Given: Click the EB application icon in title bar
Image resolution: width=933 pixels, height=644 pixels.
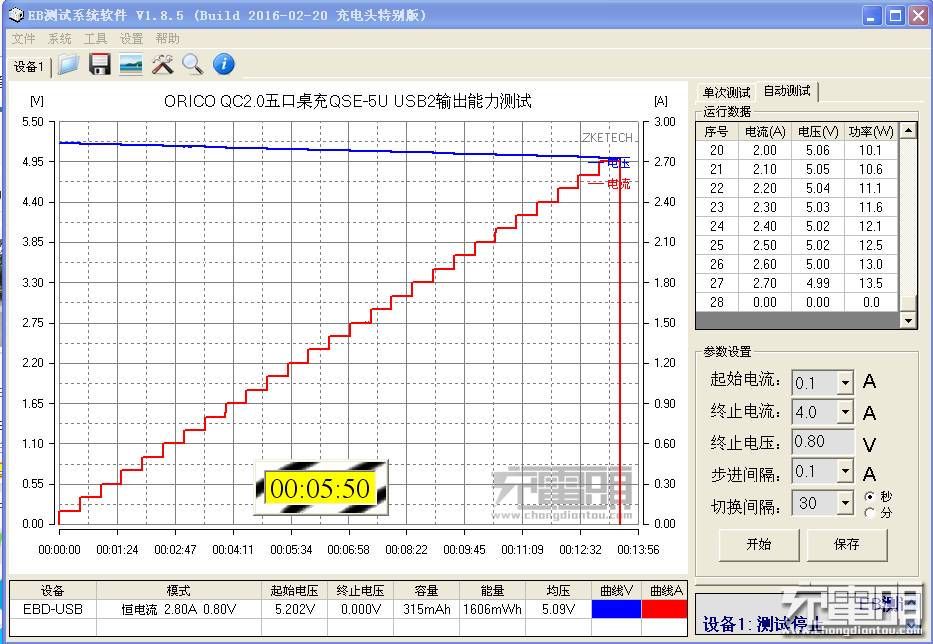Looking at the screenshot, I should tap(17, 15).
